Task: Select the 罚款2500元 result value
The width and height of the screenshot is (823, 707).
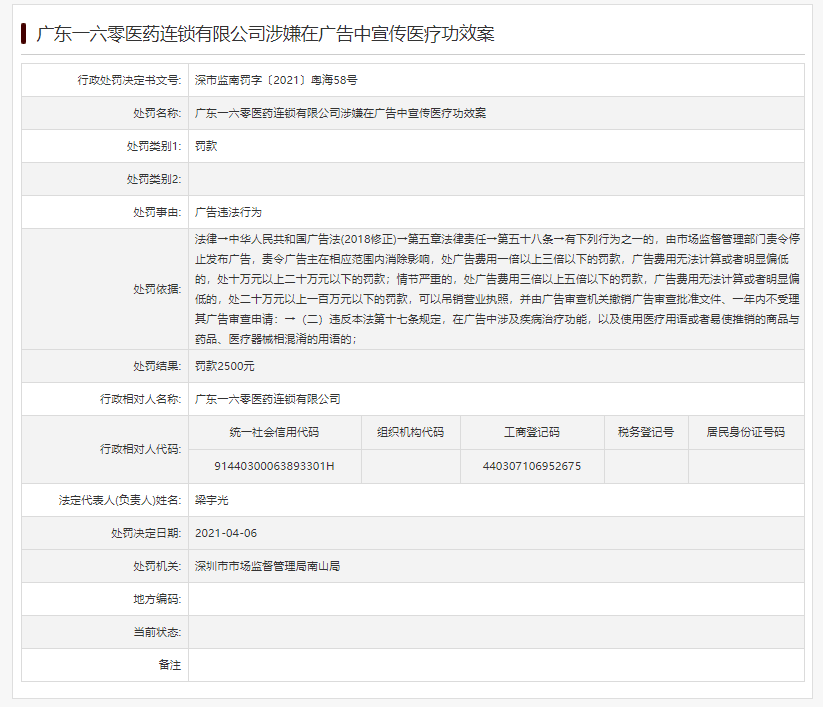Action: [x=225, y=366]
